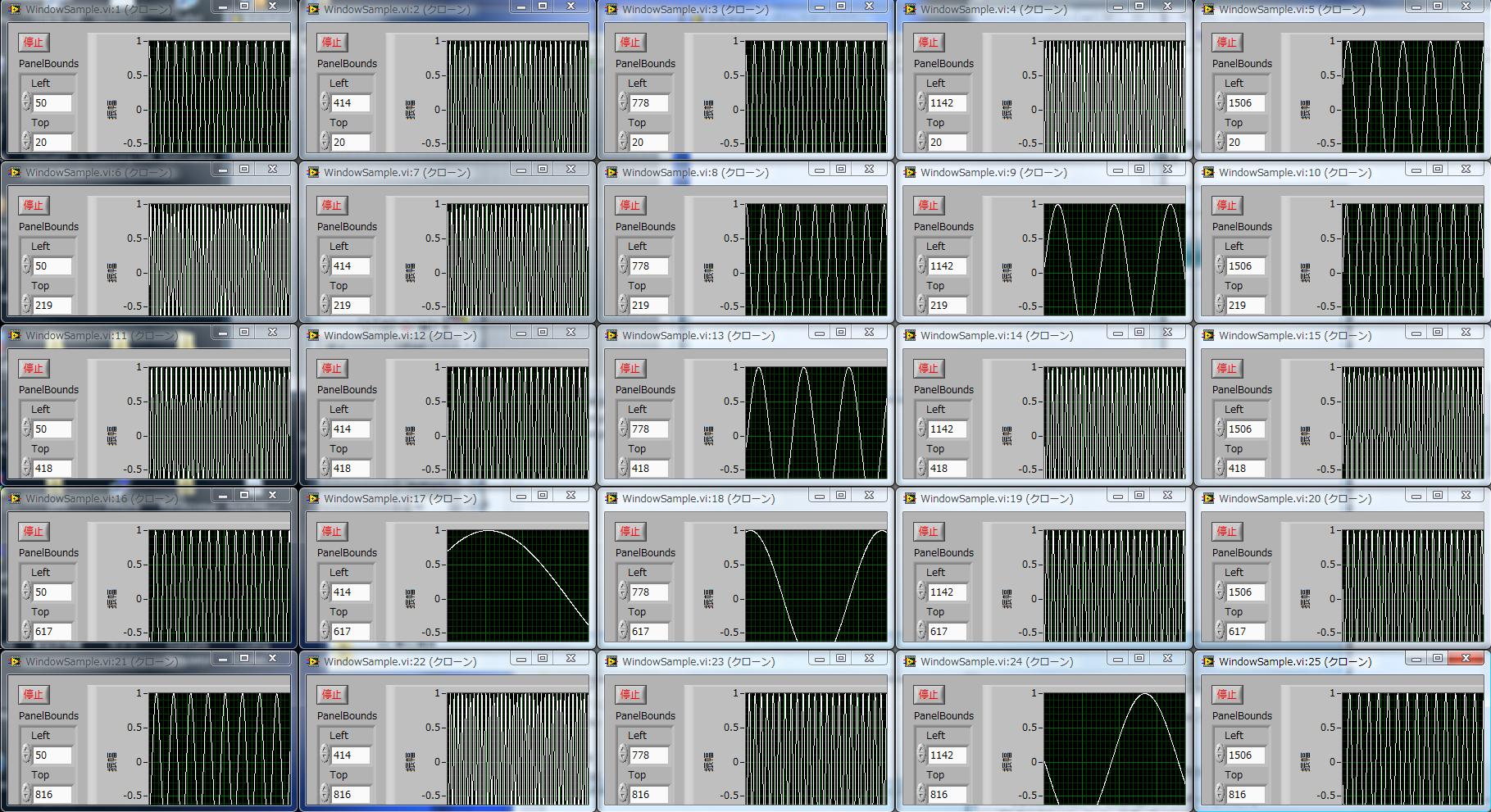The height and width of the screenshot is (812, 1491).
Task: Click the PanelBounds label in WindowSample.vi:21
Action: point(49,715)
